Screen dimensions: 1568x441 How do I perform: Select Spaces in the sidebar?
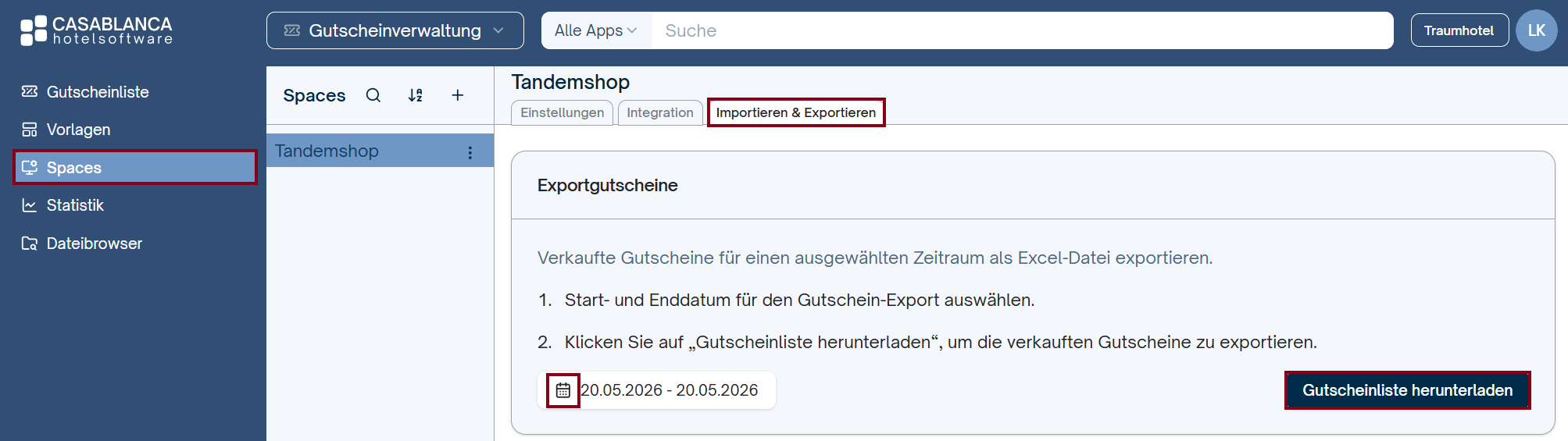[135, 168]
